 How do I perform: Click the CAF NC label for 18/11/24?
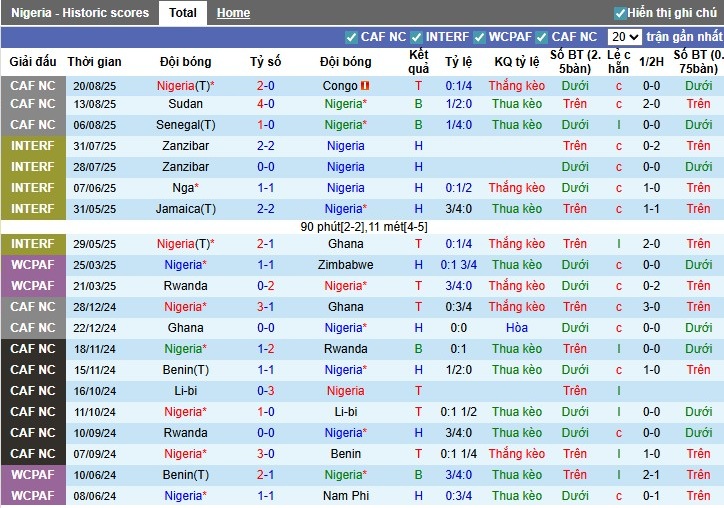click(33, 349)
